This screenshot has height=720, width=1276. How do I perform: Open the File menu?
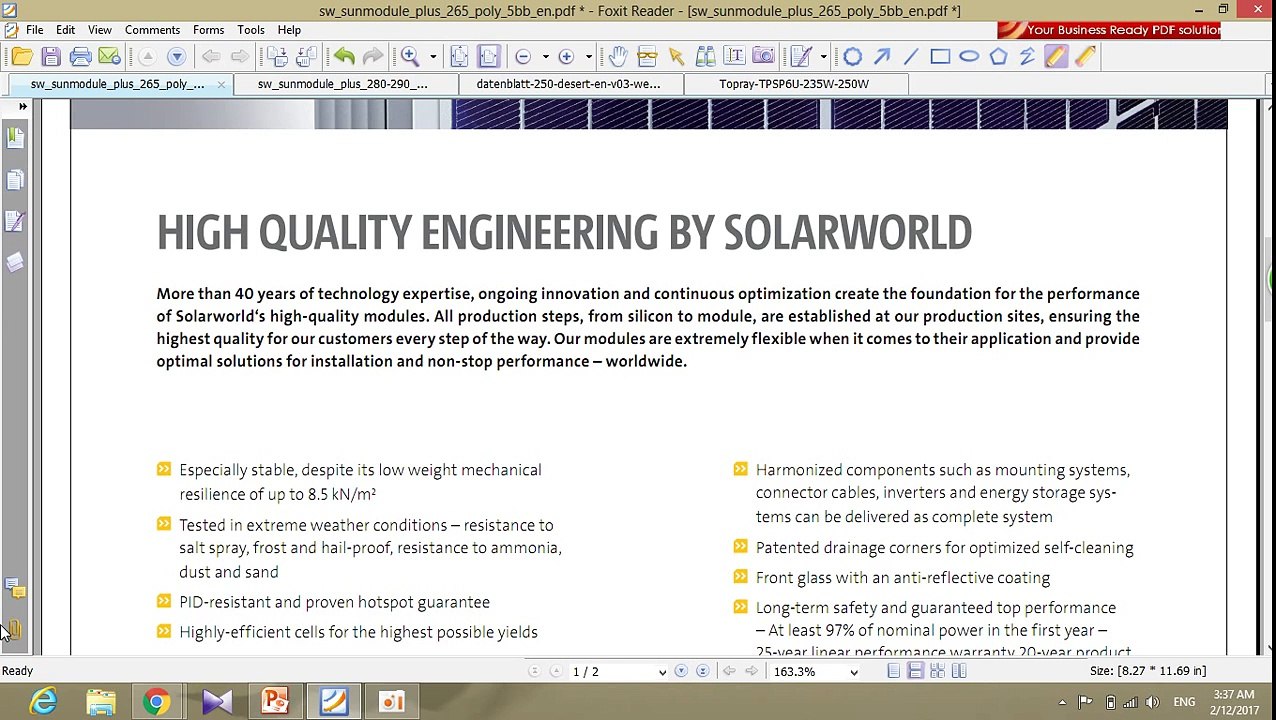[34, 30]
